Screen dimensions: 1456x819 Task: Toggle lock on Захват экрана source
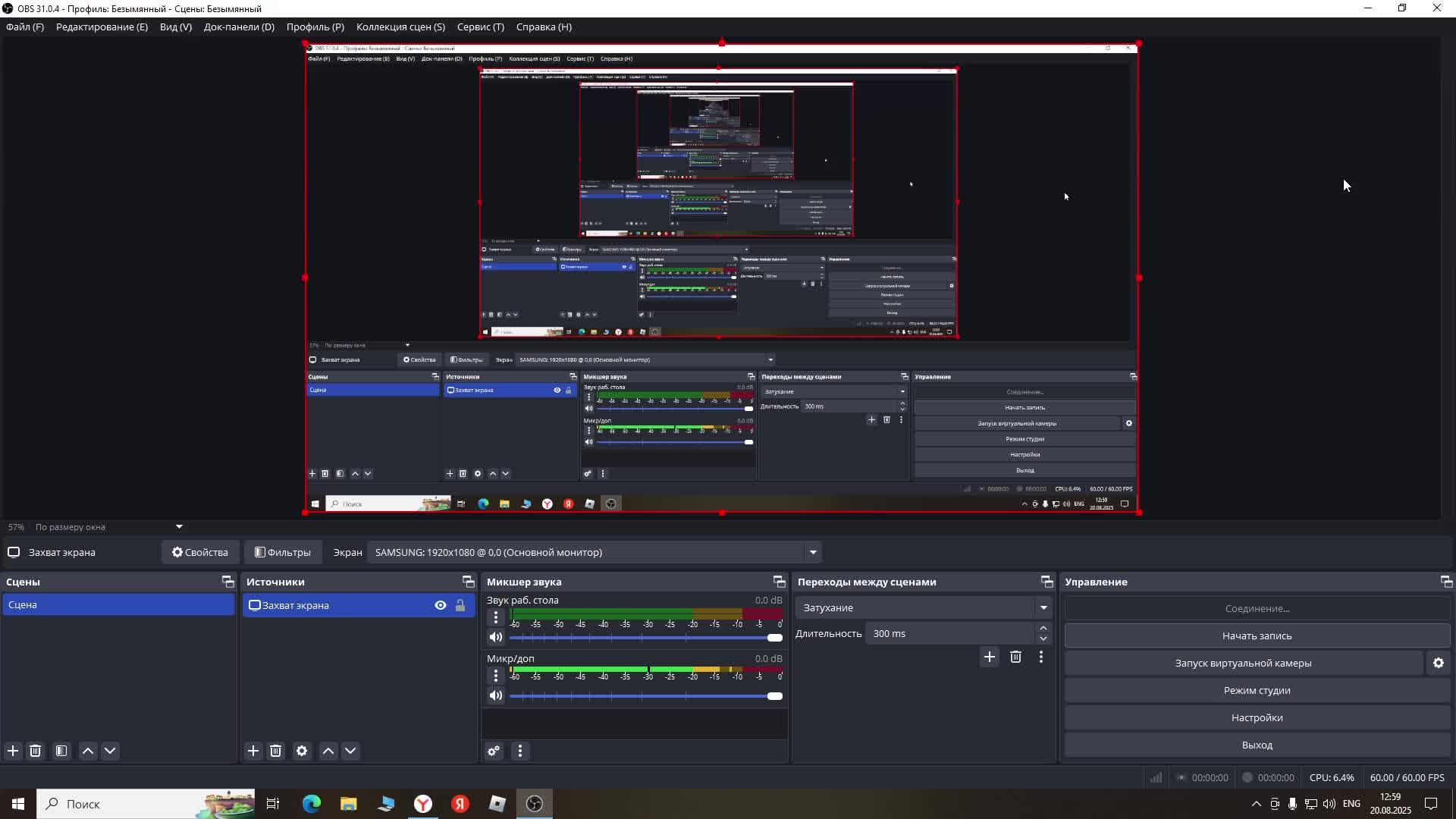460,605
